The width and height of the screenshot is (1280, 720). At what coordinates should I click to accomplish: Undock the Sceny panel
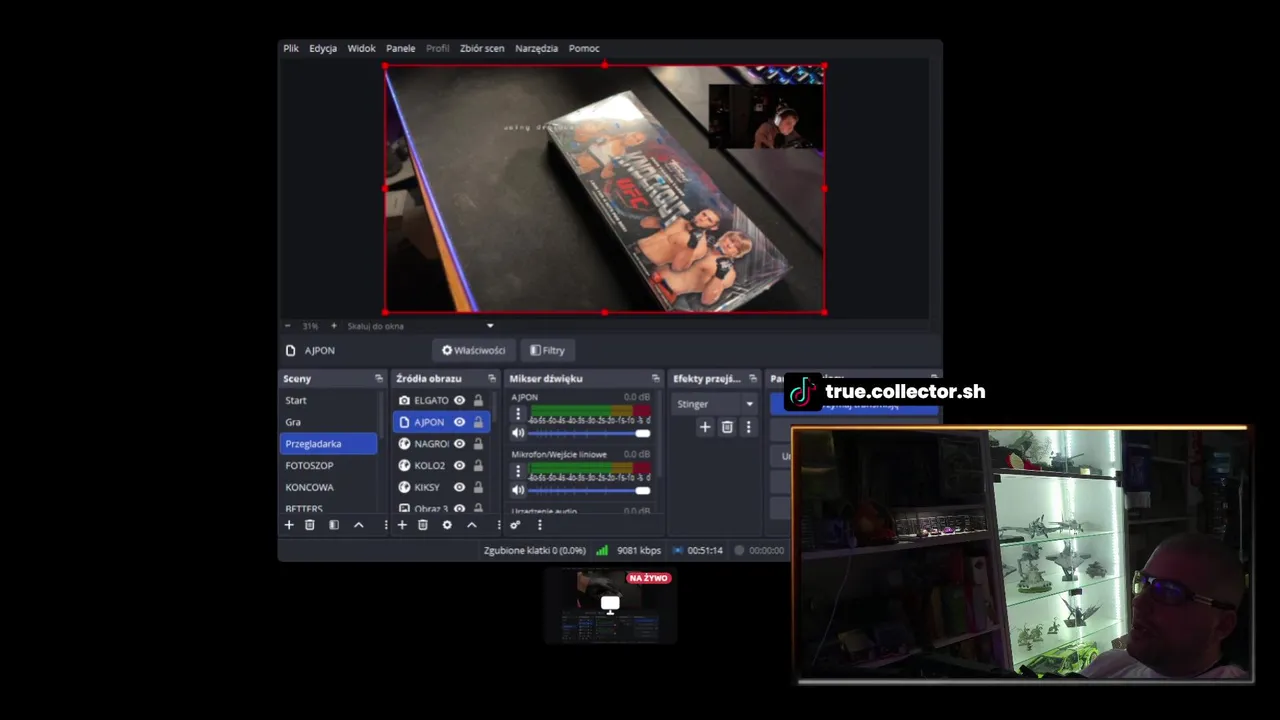coord(378,379)
